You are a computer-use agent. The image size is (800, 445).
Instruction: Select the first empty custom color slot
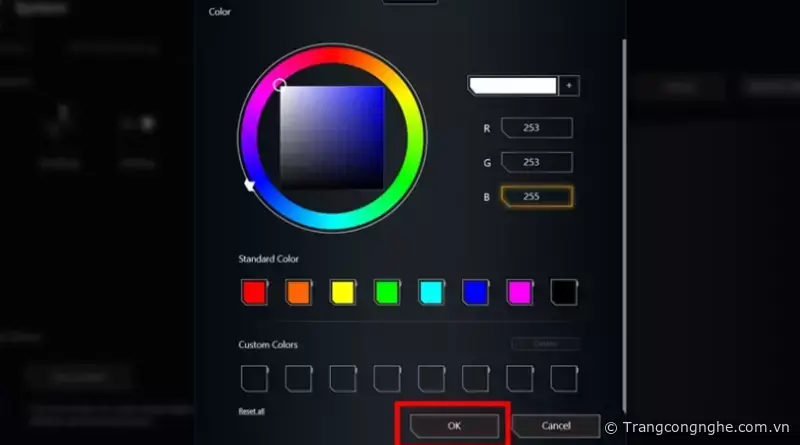255,379
